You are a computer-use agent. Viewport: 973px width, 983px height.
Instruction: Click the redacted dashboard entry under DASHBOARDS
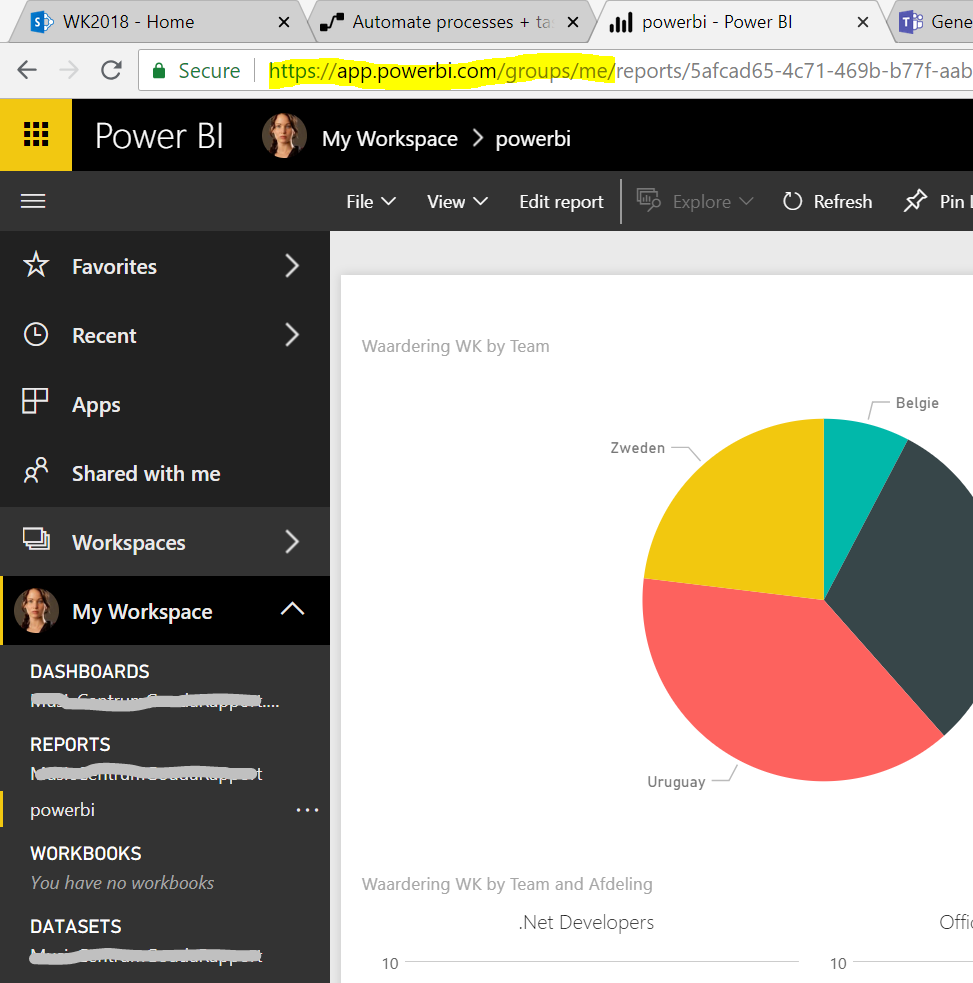pyautogui.click(x=154, y=702)
